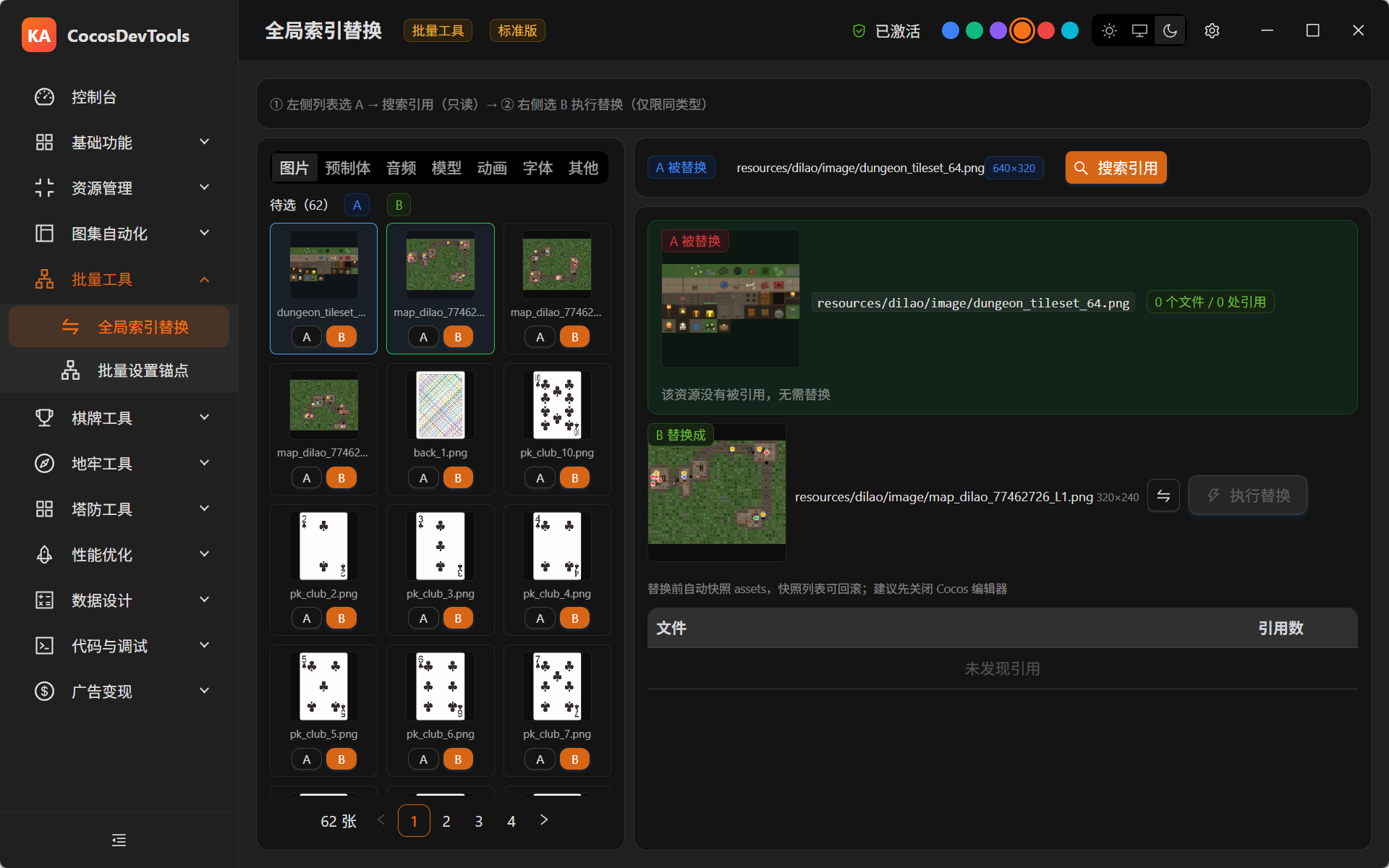Expand the 基础功能 menu chevron
This screenshot has width=1389, height=868.
(205, 142)
